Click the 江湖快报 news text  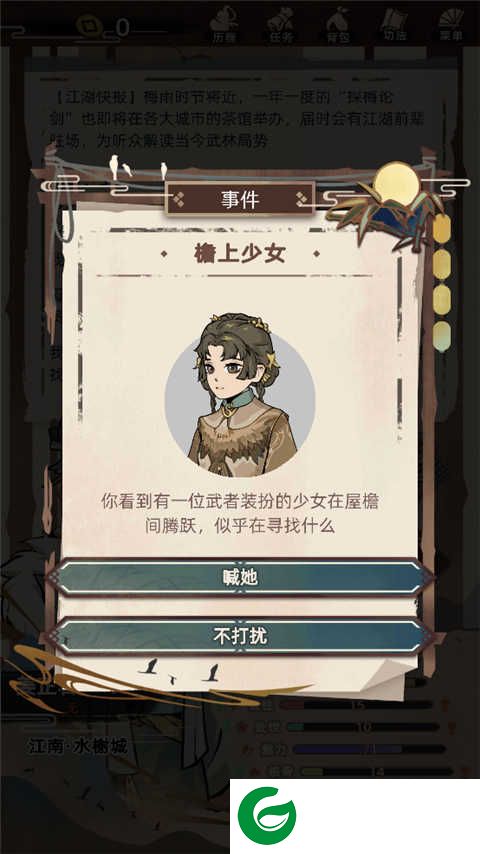(x=240, y=120)
